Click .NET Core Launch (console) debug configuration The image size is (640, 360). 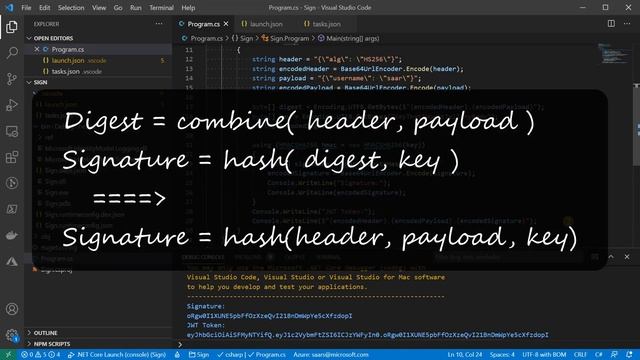point(117,354)
